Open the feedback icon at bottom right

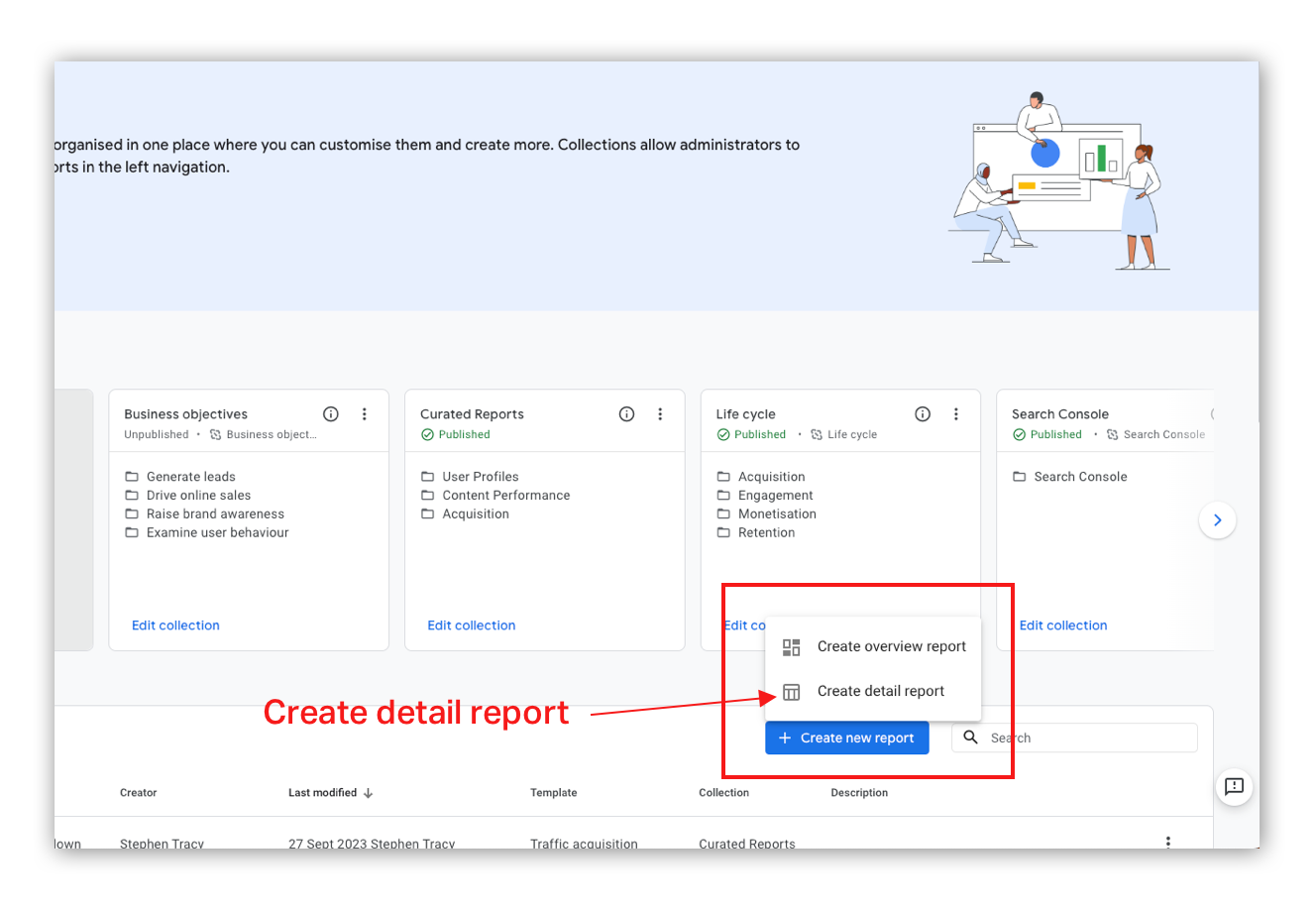coord(1234,787)
